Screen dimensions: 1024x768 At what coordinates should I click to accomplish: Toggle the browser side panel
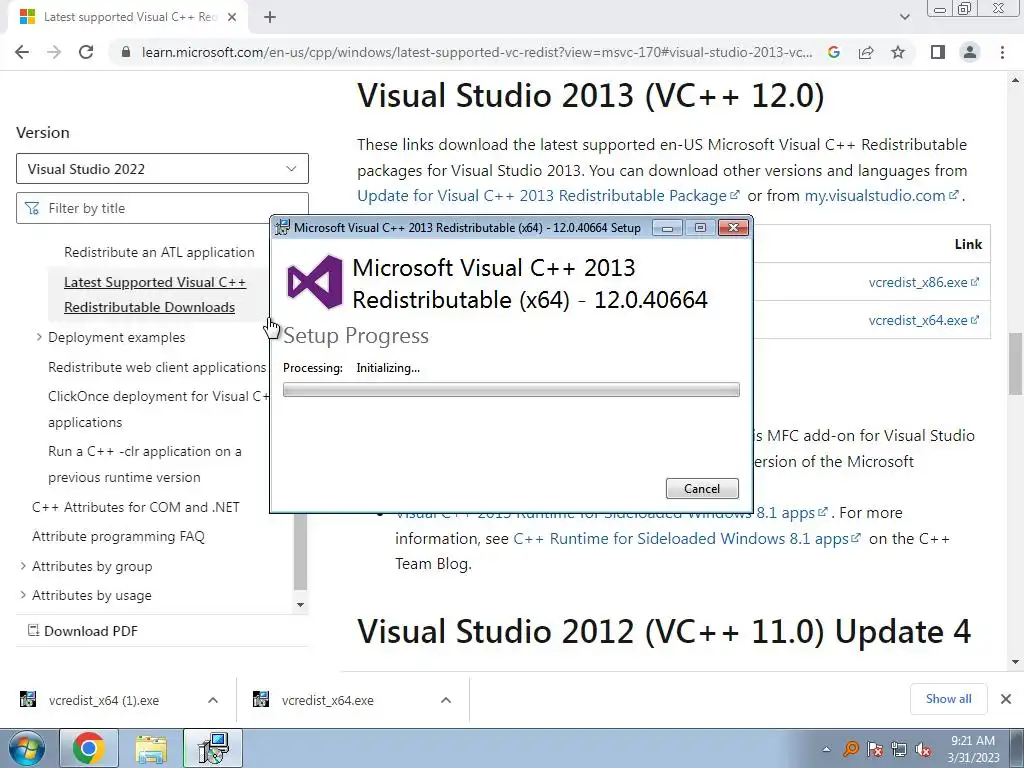[x=938, y=52]
